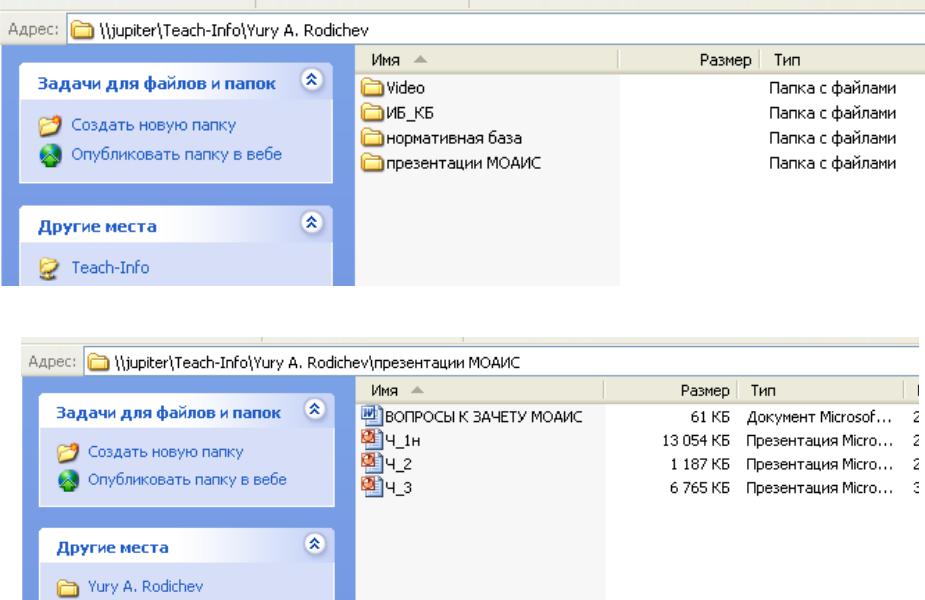Open the презентации МОАИС folder icon

tap(372, 163)
